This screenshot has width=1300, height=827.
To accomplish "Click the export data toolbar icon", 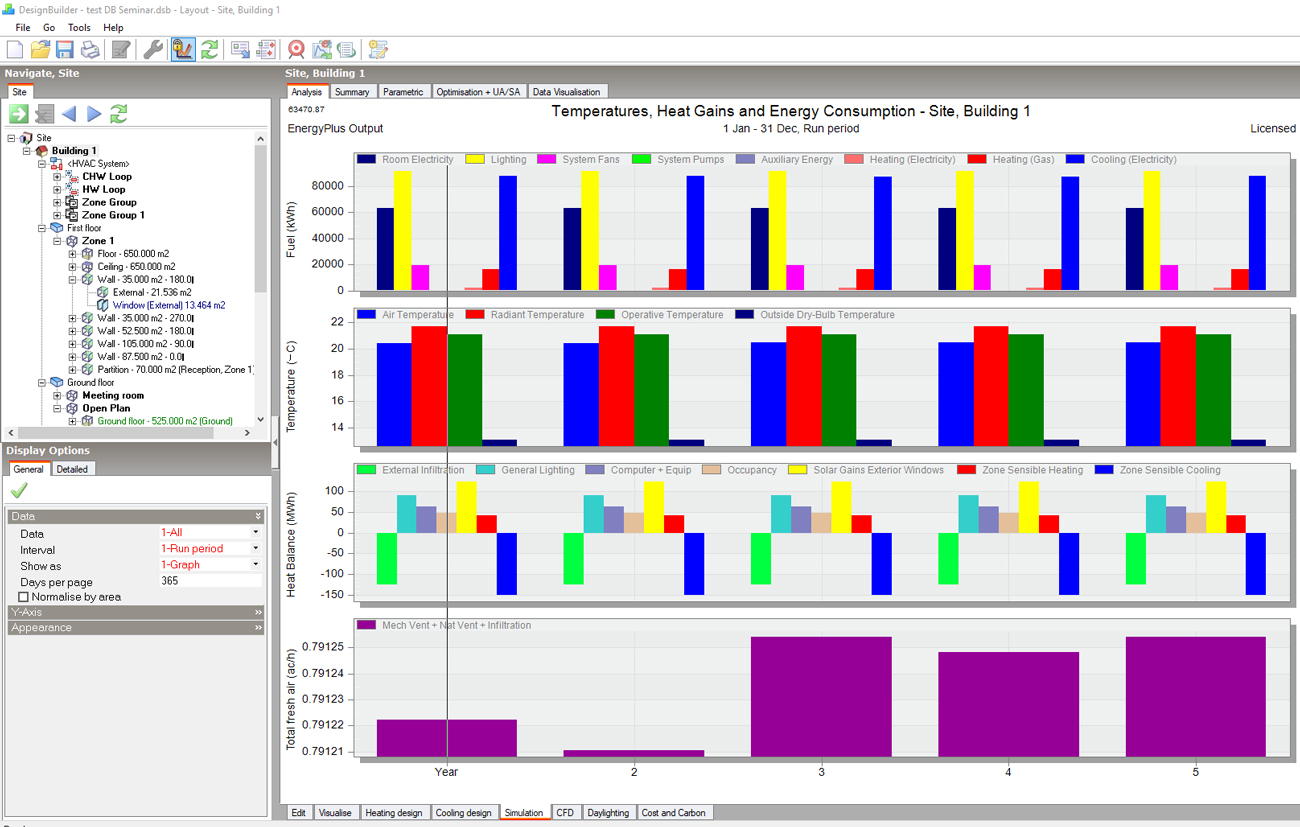I will (x=240, y=49).
